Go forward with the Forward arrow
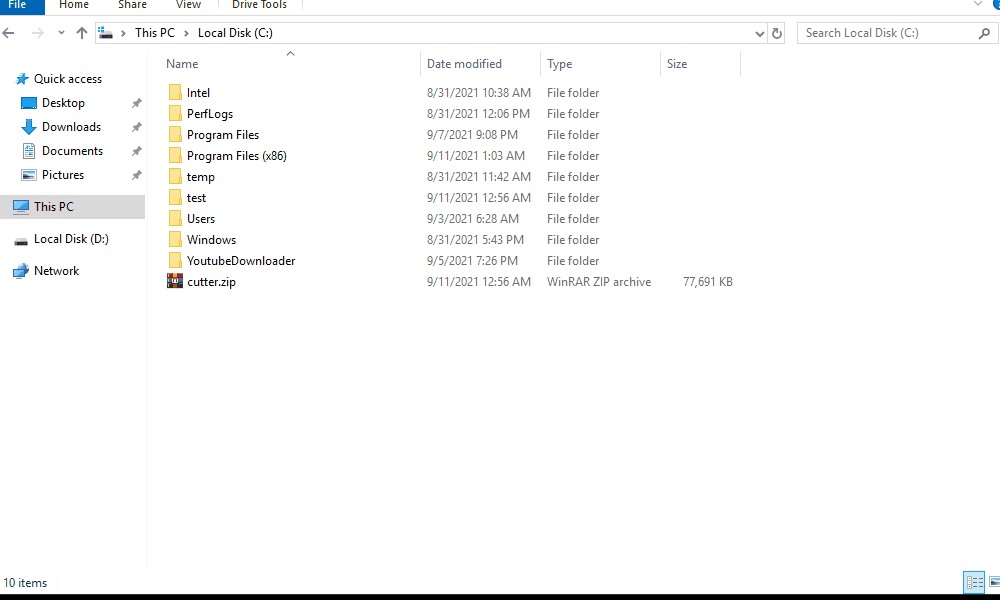The height and width of the screenshot is (600, 1000). [x=38, y=33]
